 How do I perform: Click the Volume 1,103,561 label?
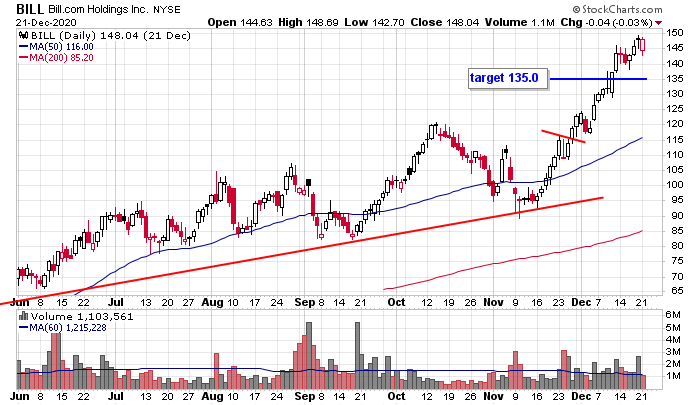(82, 317)
